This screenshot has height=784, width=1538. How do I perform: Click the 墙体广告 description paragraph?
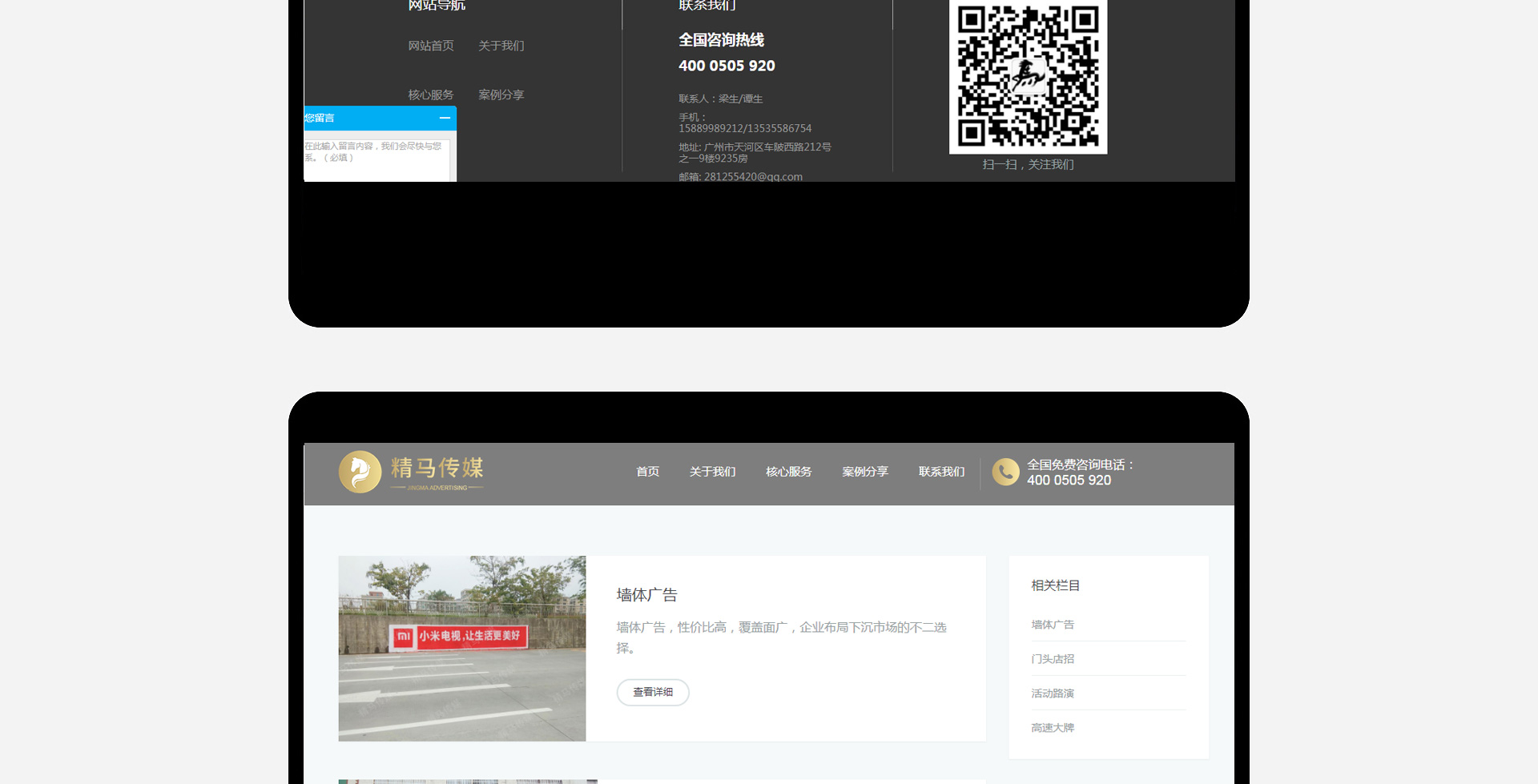click(x=781, y=637)
